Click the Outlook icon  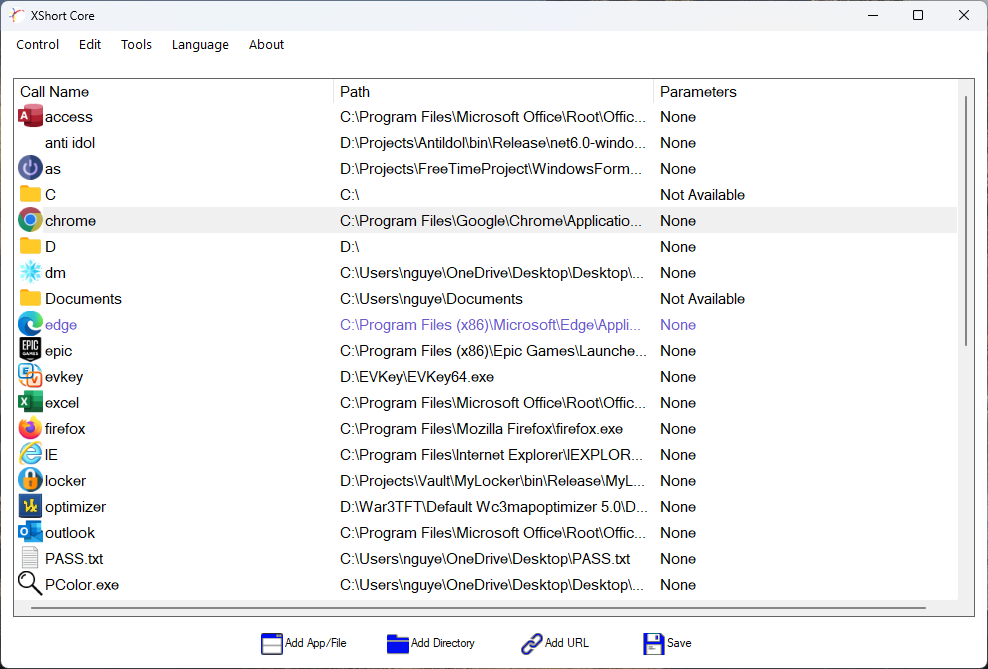(30, 532)
